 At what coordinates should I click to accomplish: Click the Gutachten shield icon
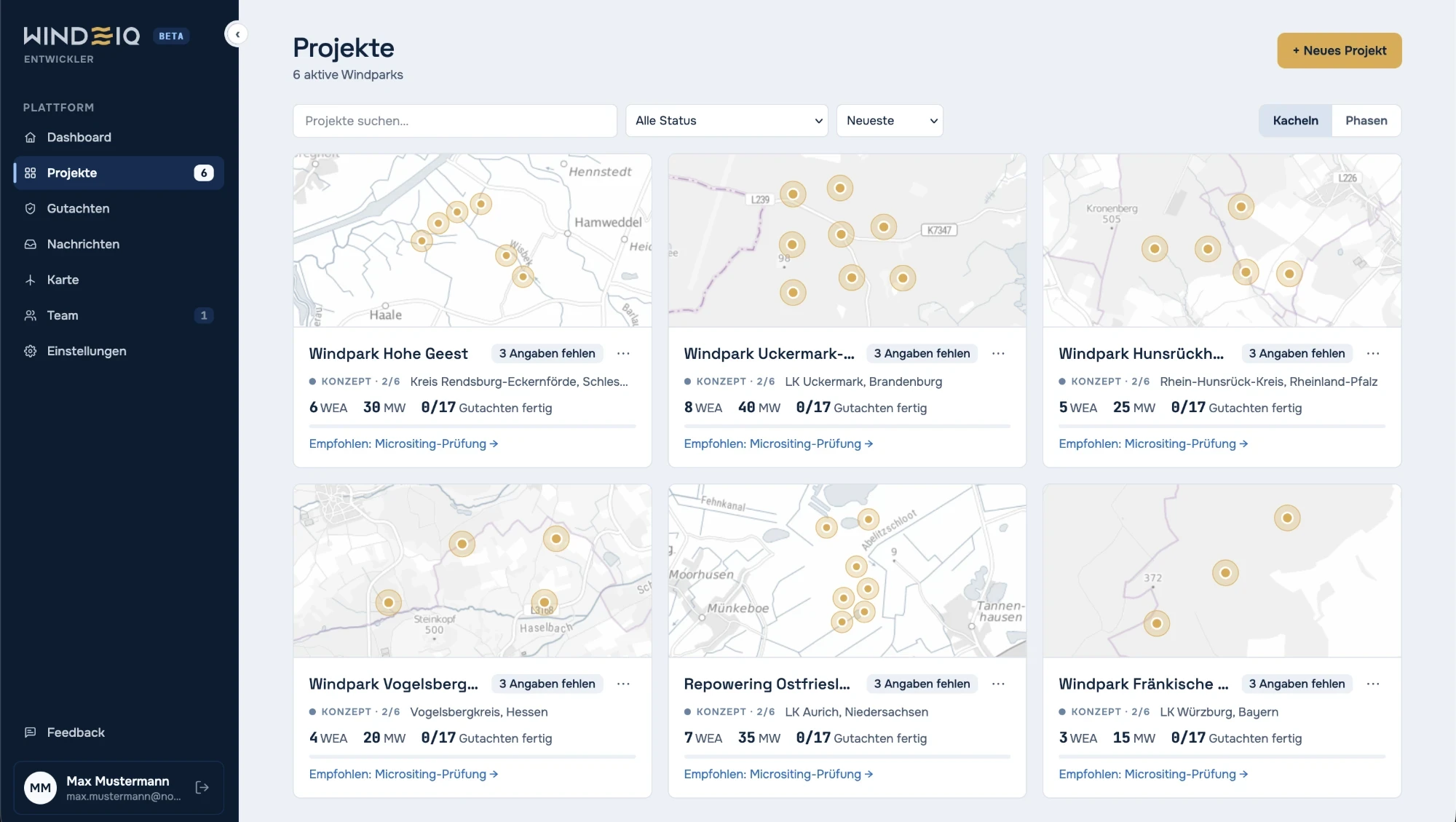pyautogui.click(x=30, y=209)
